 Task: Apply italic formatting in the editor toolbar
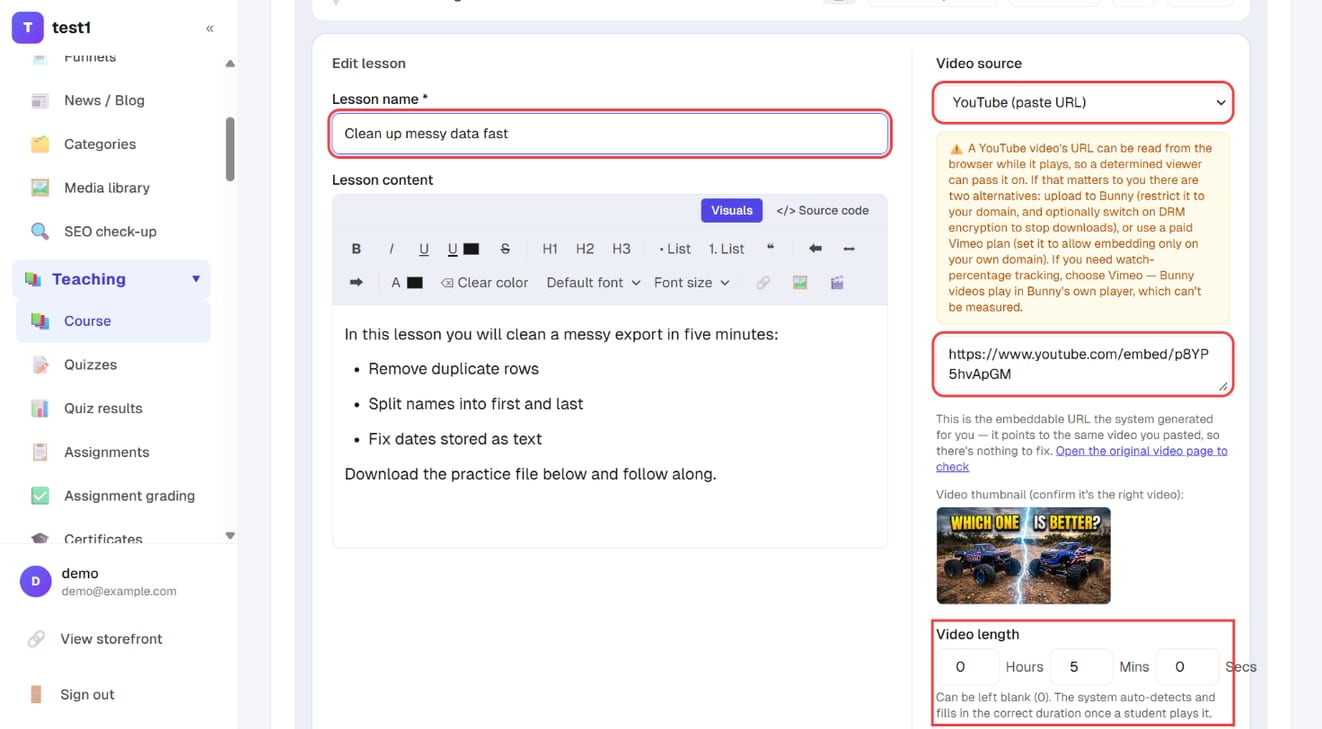click(391, 249)
